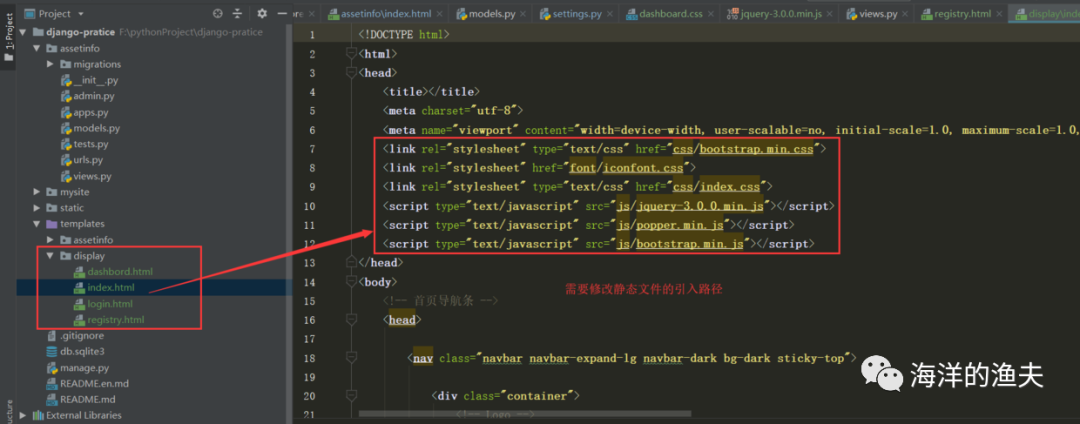The width and height of the screenshot is (1080, 424).
Task: Select urls.py in the project tree
Action: pyautogui.click(x=88, y=160)
